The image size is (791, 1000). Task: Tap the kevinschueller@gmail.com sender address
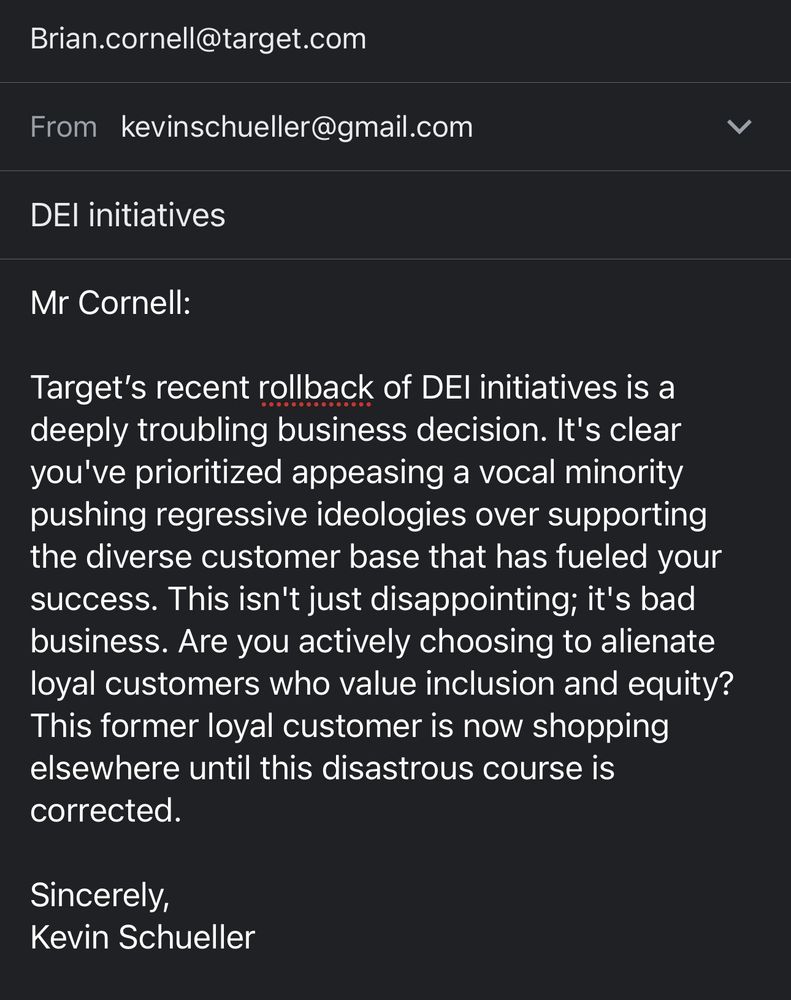coord(297,127)
